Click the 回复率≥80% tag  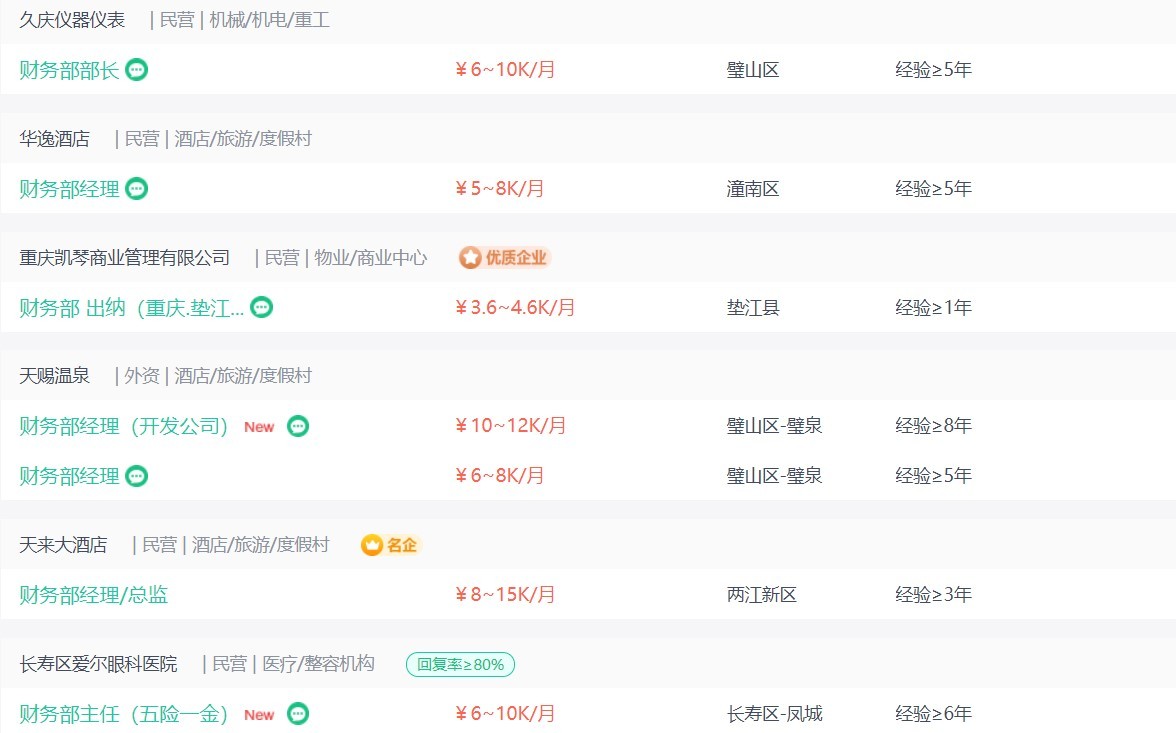tap(460, 665)
